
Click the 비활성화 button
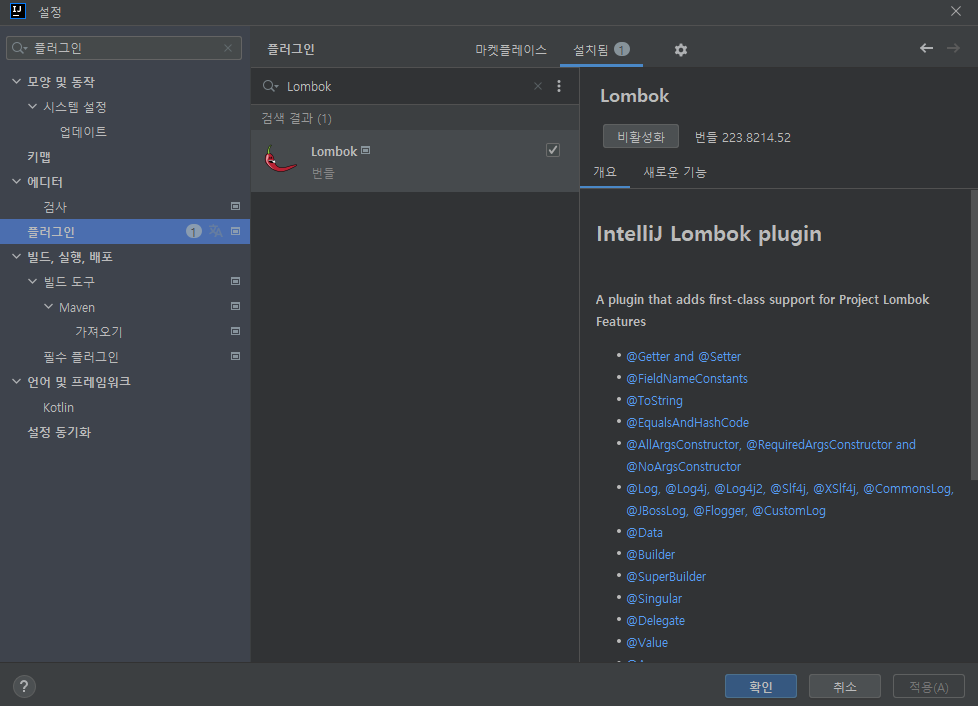(x=641, y=137)
